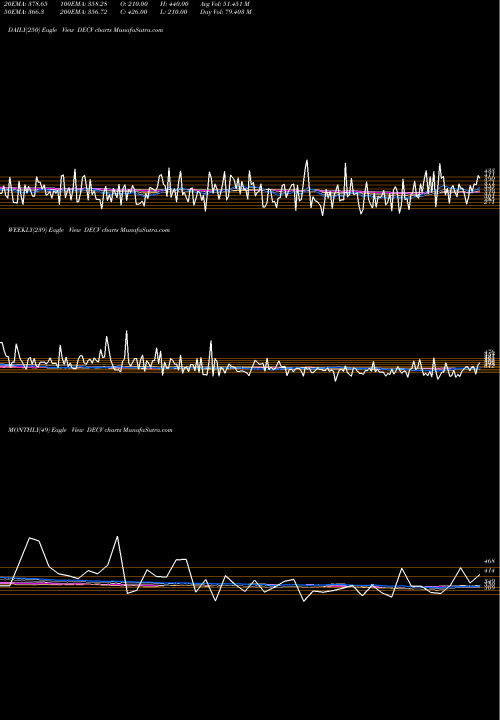Click the DAILY Eagle View chart title
The width and height of the screenshot is (500, 720).
[x=85, y=30]
